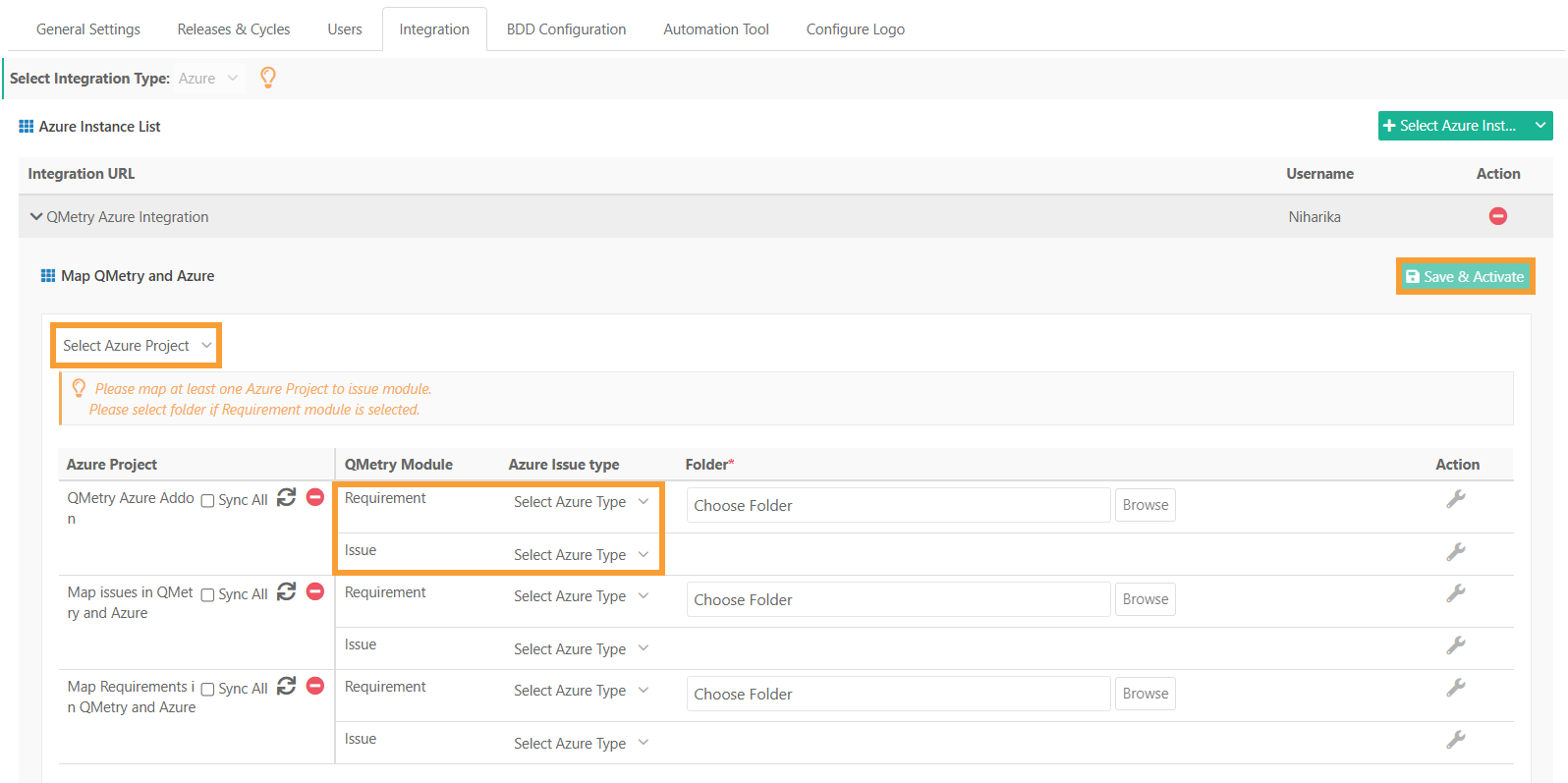Open the BDD Configuration tab
Screen dimensions: 1568x783
click(567, 29)
